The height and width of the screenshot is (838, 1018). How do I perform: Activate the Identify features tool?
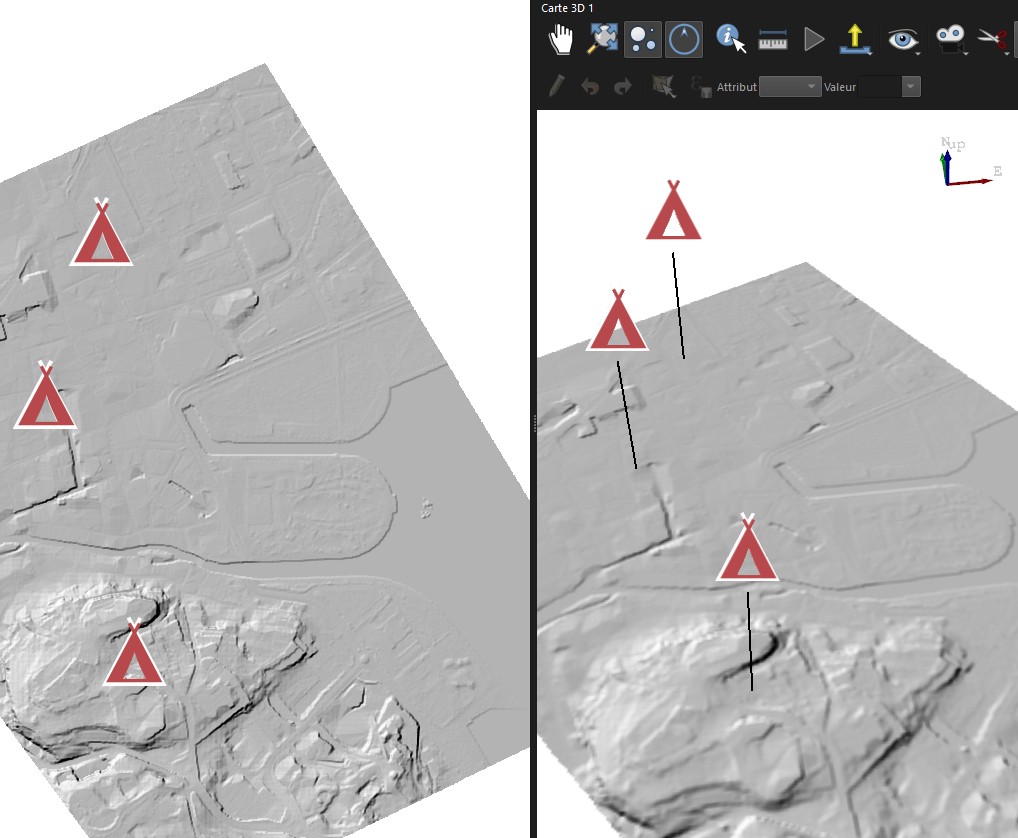[x=730, y=39]
